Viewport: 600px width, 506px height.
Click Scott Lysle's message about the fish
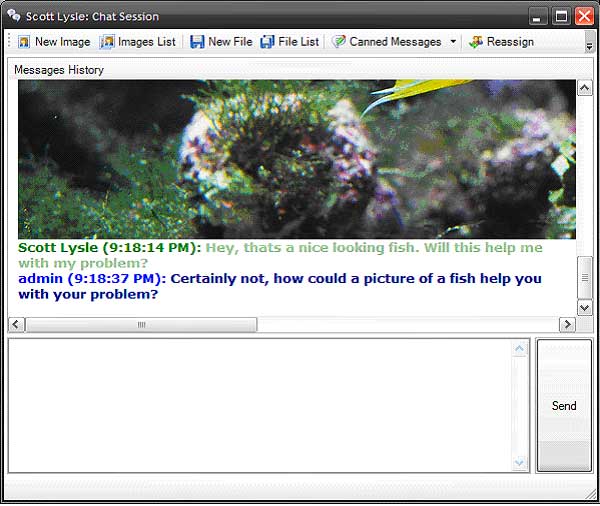tap(280, 255)
